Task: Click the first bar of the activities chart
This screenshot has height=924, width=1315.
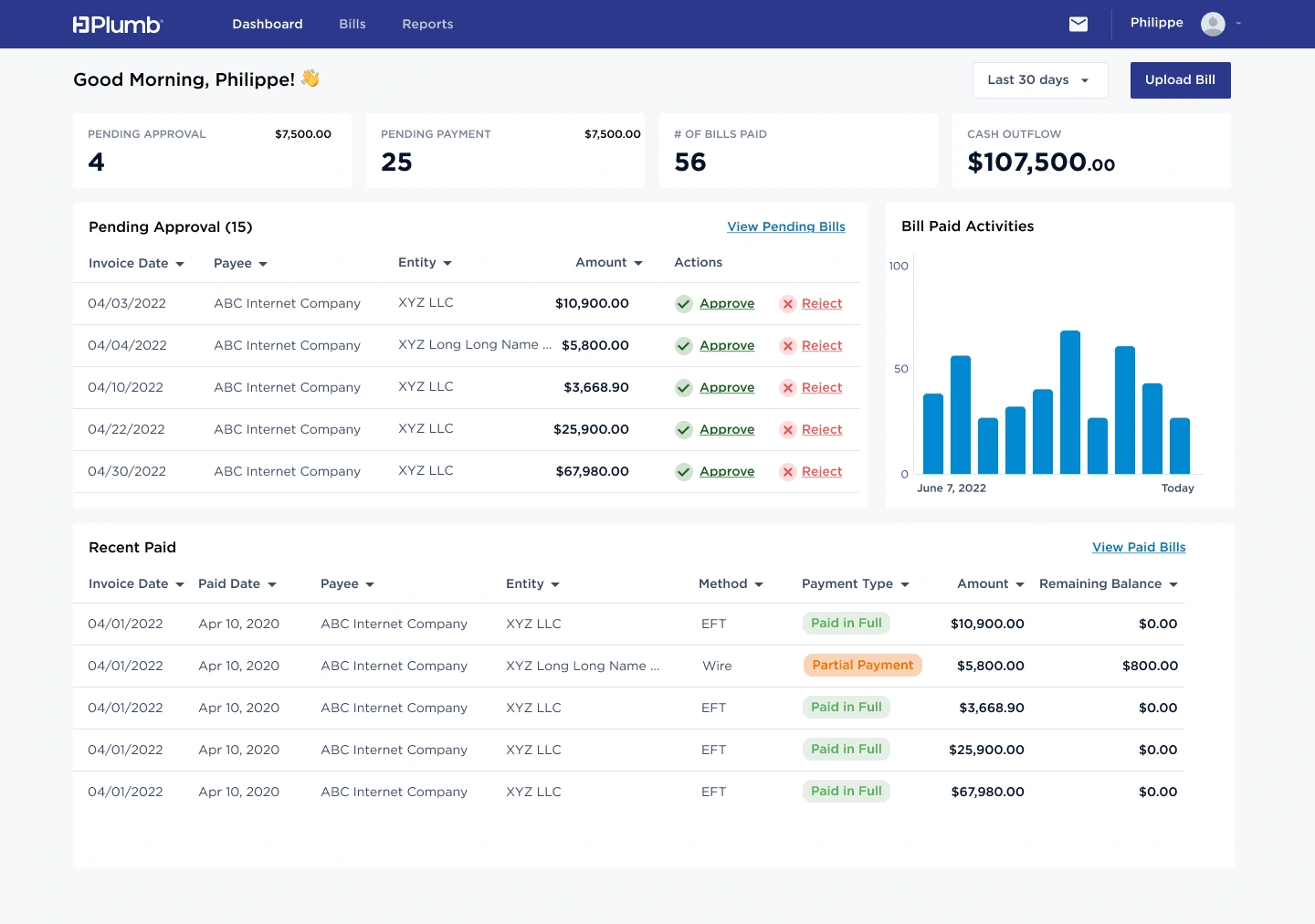Action: pyautogui.click(x=933, y=434)
